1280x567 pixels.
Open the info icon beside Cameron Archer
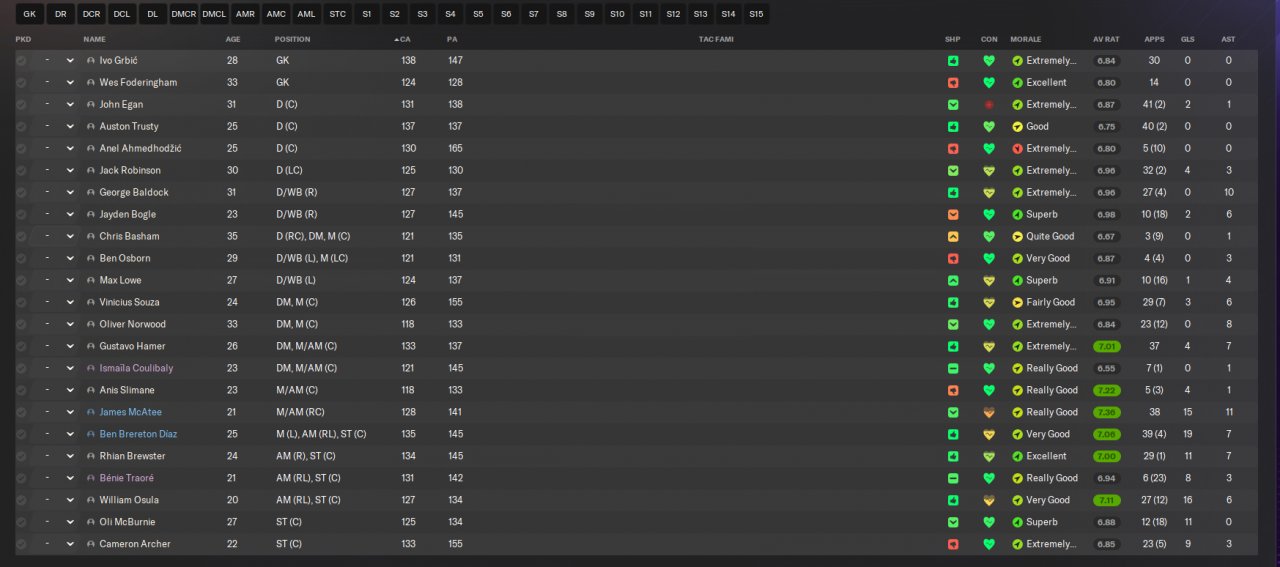click(91, 545)
